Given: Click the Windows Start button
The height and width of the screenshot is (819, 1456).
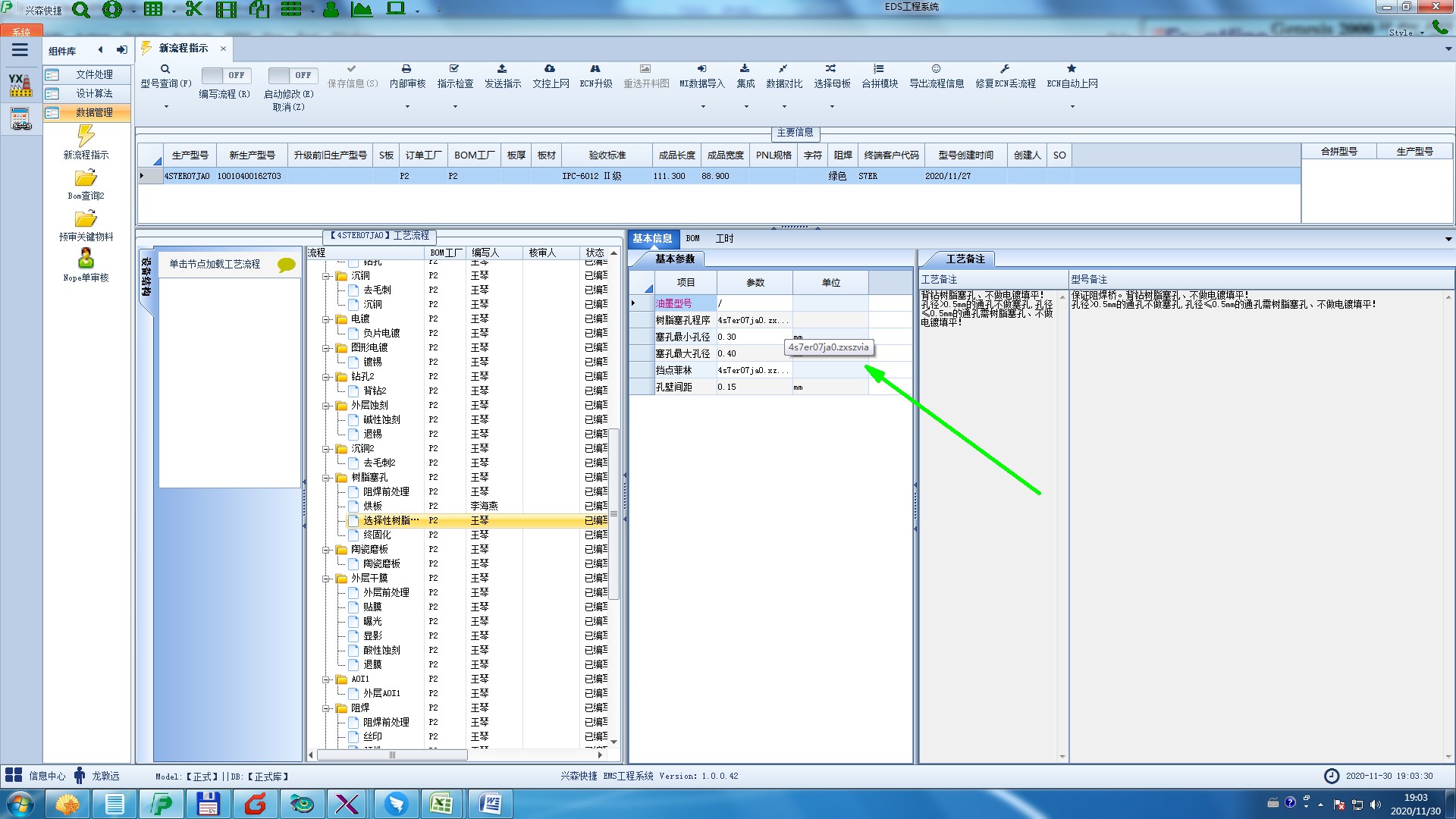Looking at the screenshot, I should tap(20, 803).
